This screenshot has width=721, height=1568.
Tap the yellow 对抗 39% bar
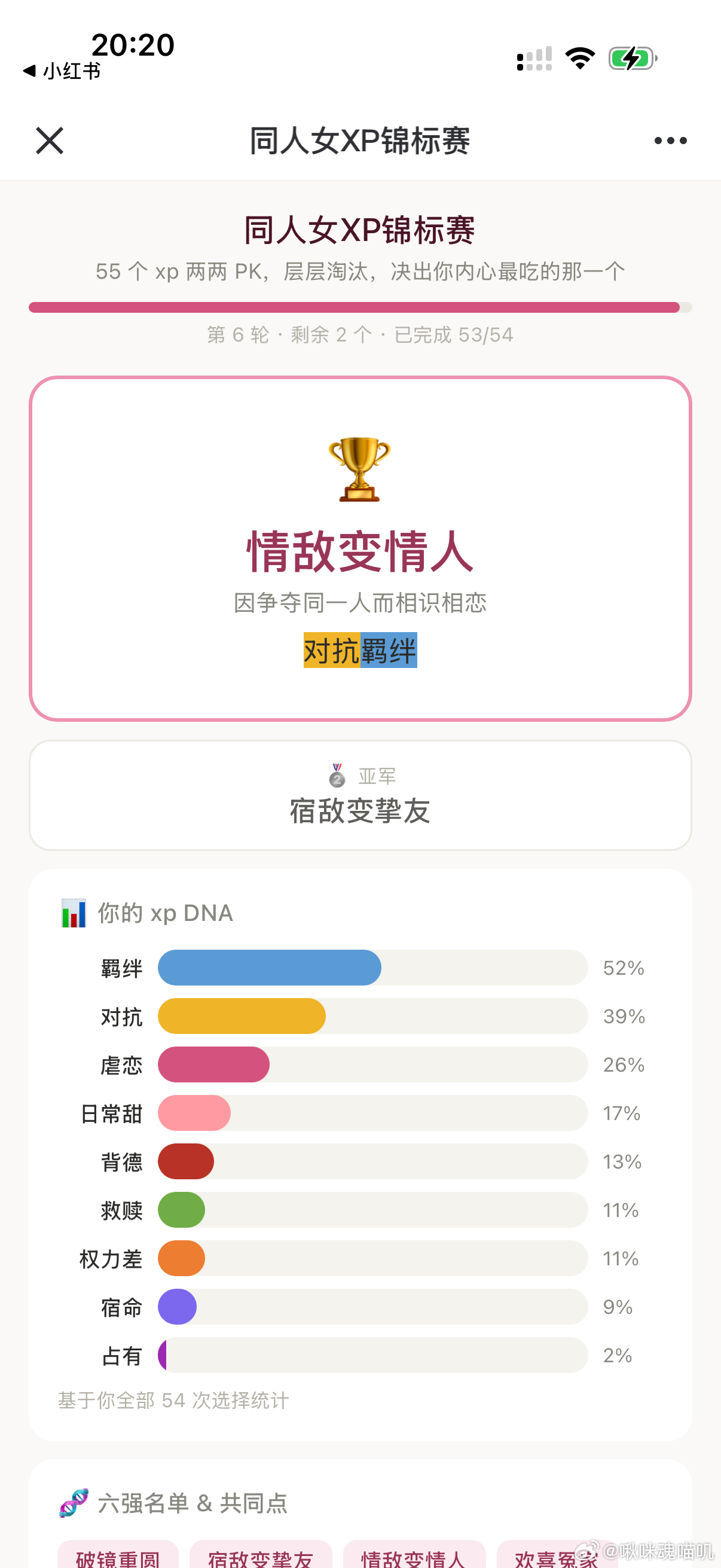(242, 1016)
